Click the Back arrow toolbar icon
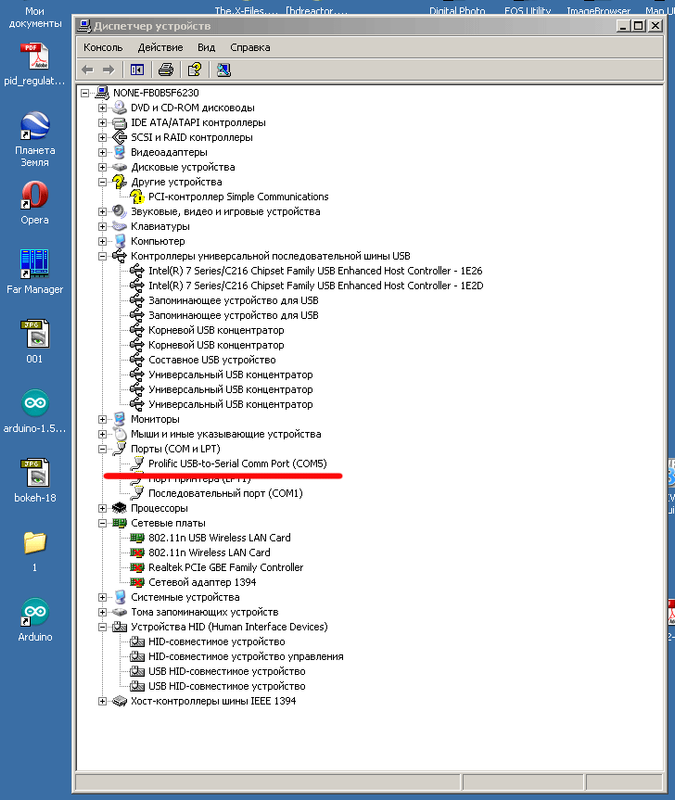Viewport: 675px width, 800px height. click(x=88, y=70)
